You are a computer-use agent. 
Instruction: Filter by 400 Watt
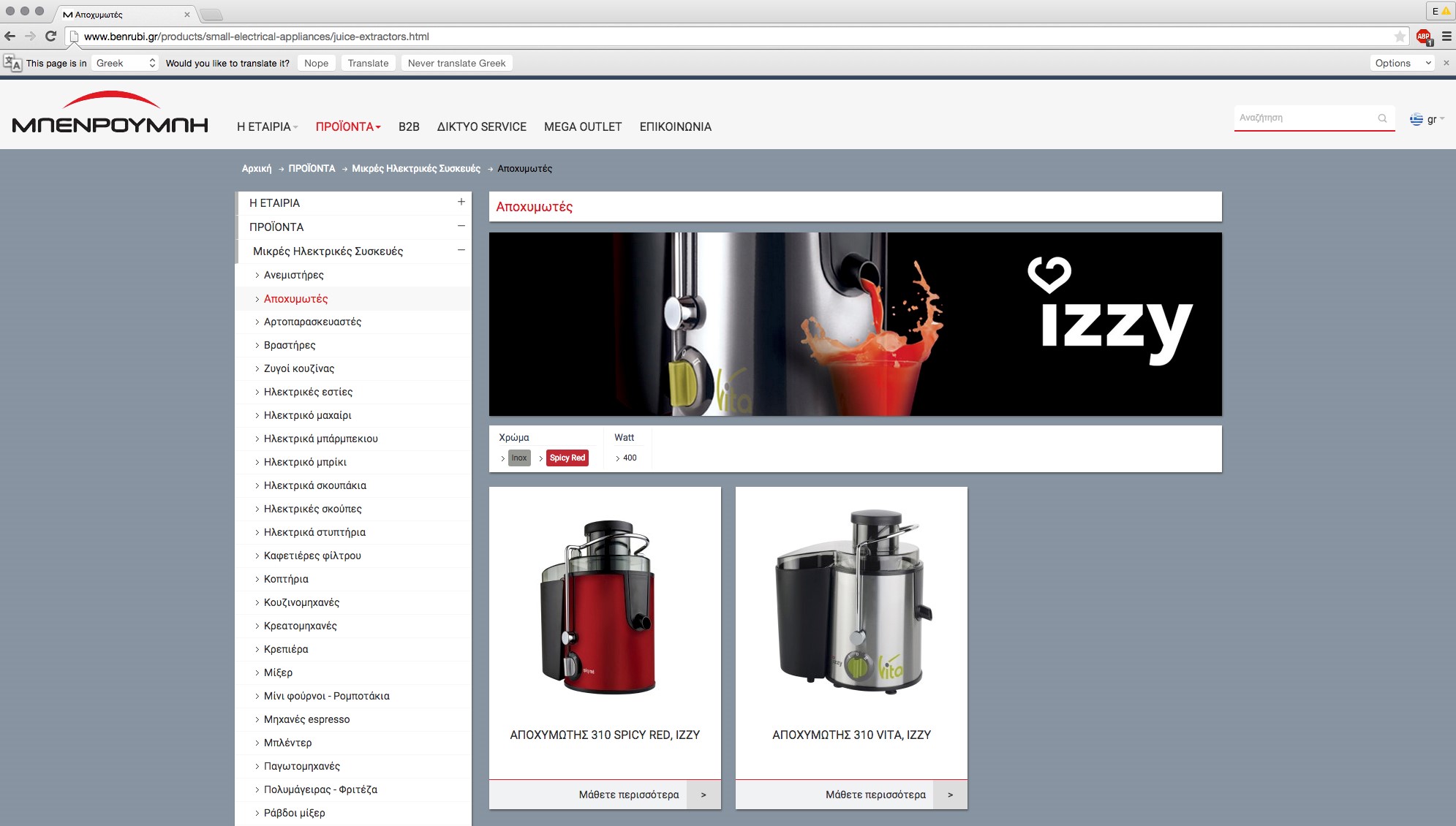(630, 458)
